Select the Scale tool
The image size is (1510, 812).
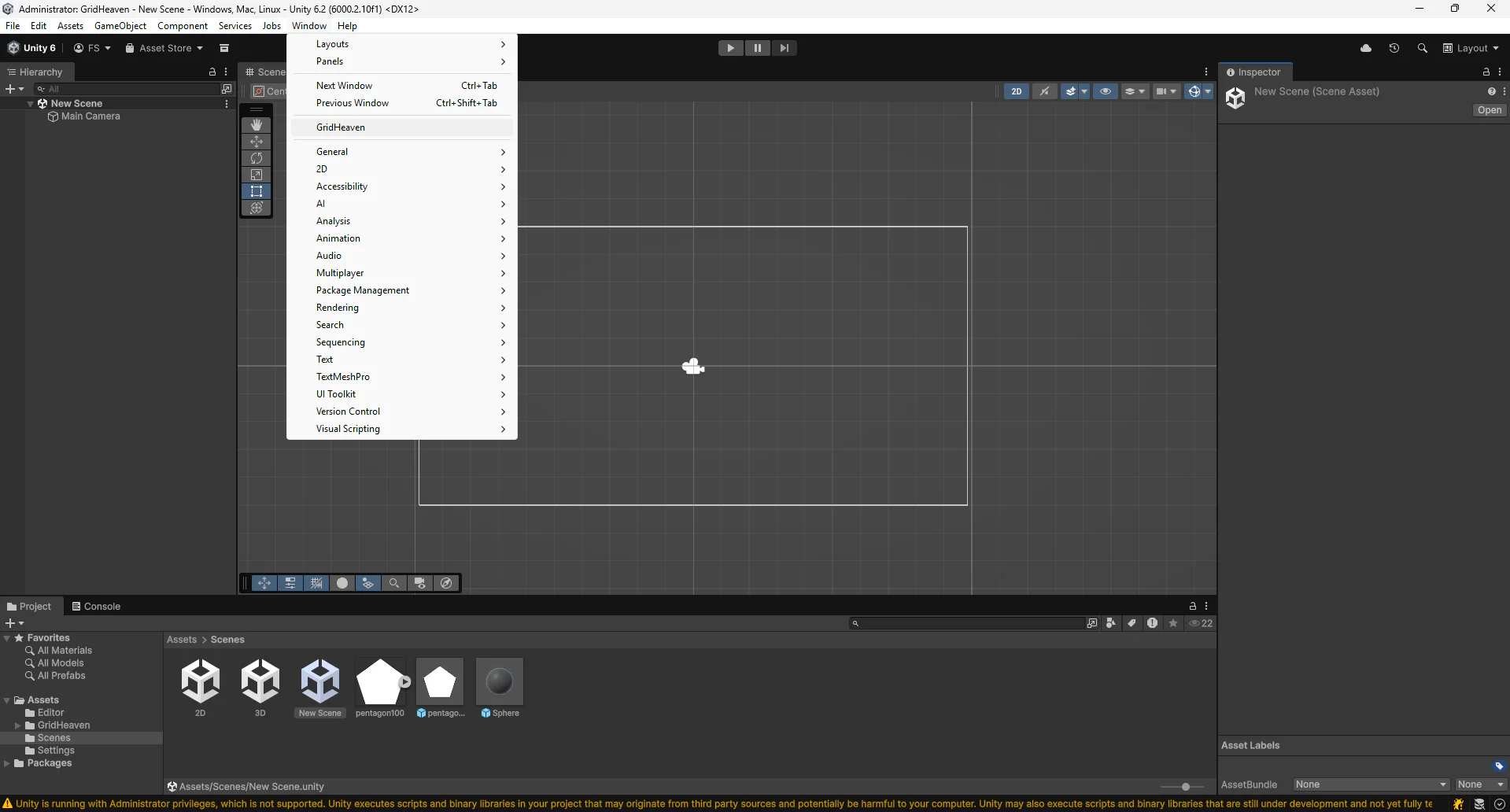tap(257, 175)
